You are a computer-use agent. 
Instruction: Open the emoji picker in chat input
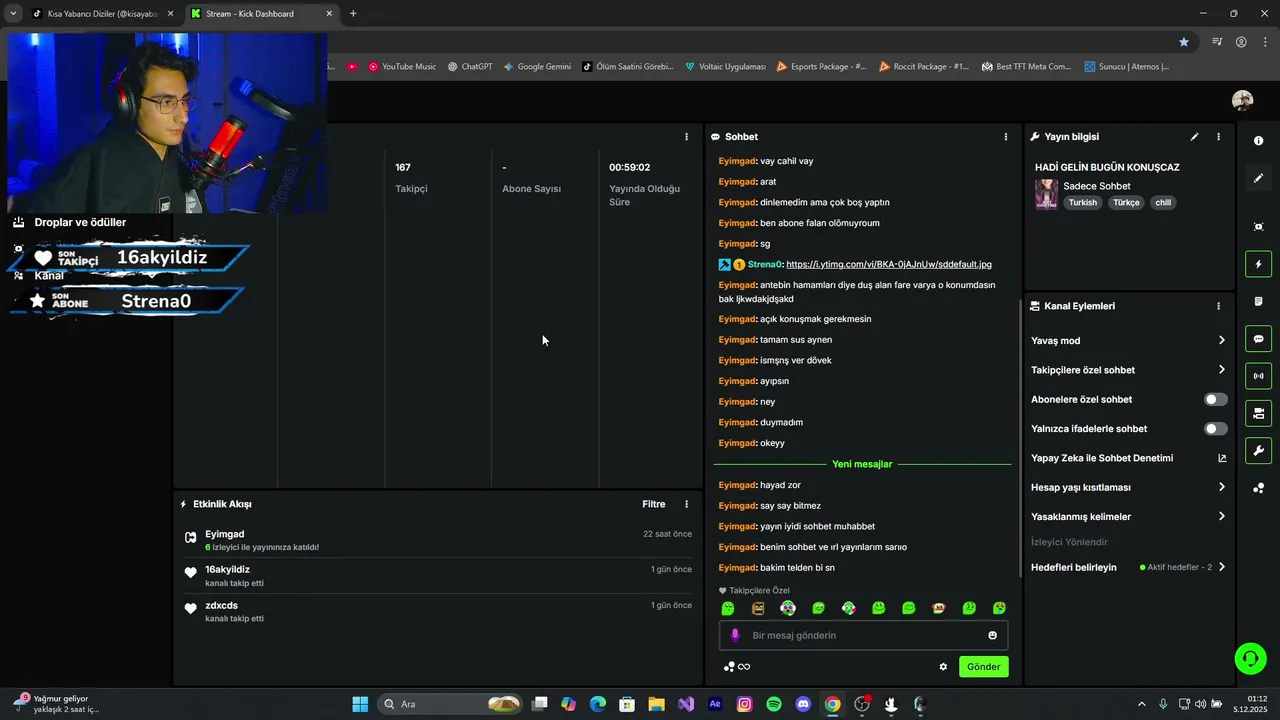click(992, 635)
